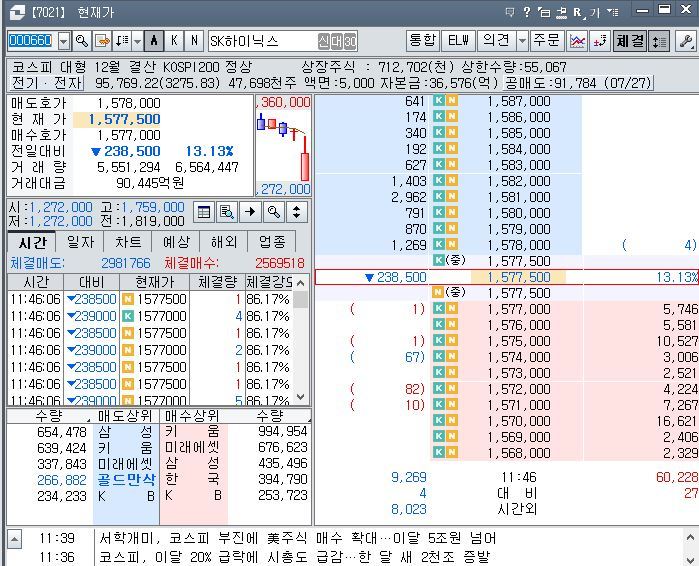Switch to the 차트 tab
The image size is (699, 566).
[x=128, y=242]
